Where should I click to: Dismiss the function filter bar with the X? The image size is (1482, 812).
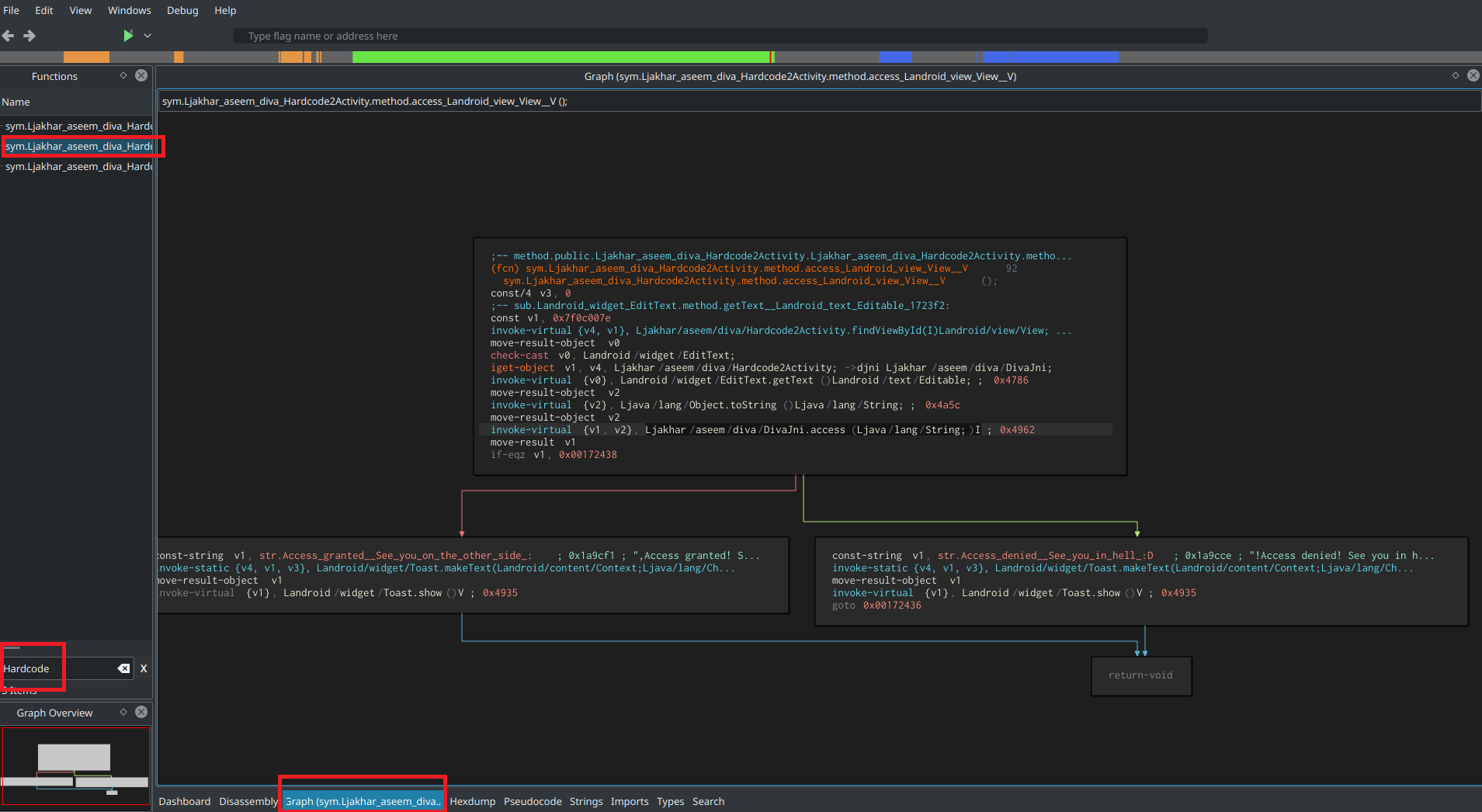pos(144,668)
